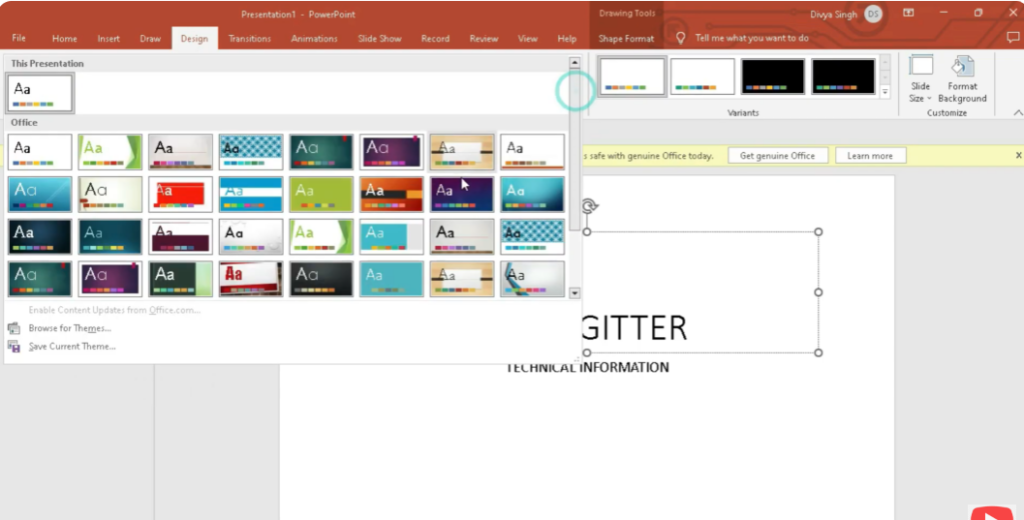Click the themes gallery corner resize grip

[577, 359]
